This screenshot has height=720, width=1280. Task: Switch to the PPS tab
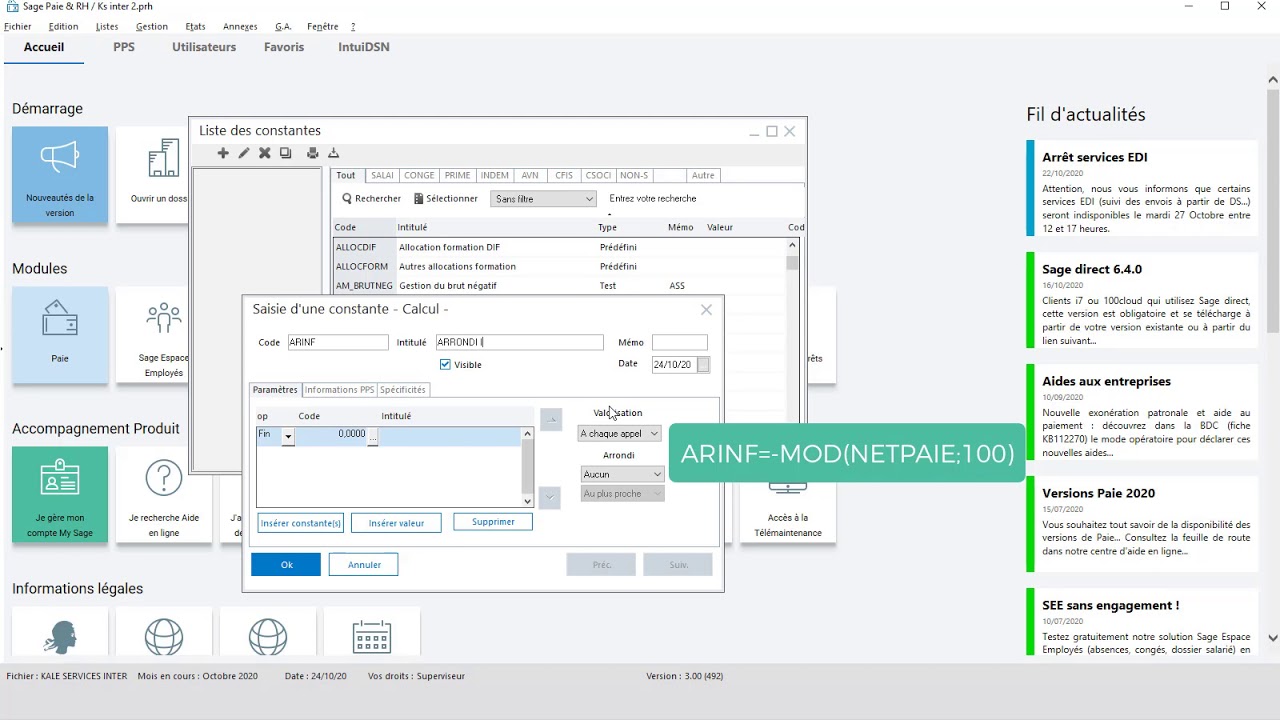coord(124,47)
